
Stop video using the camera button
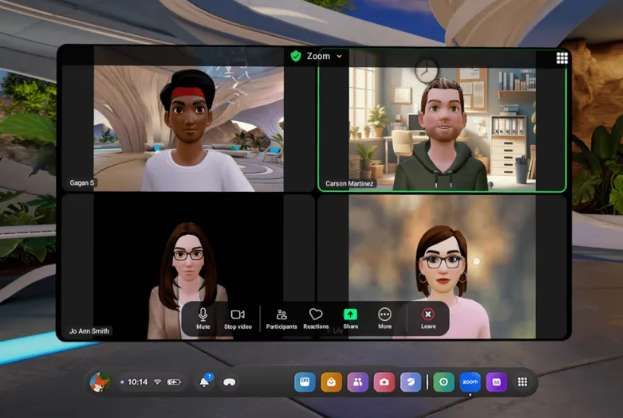[x=237, y=317]
